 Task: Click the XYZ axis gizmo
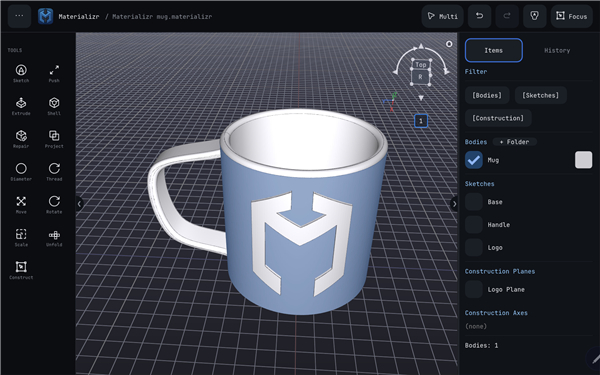(x=391, y=102)
